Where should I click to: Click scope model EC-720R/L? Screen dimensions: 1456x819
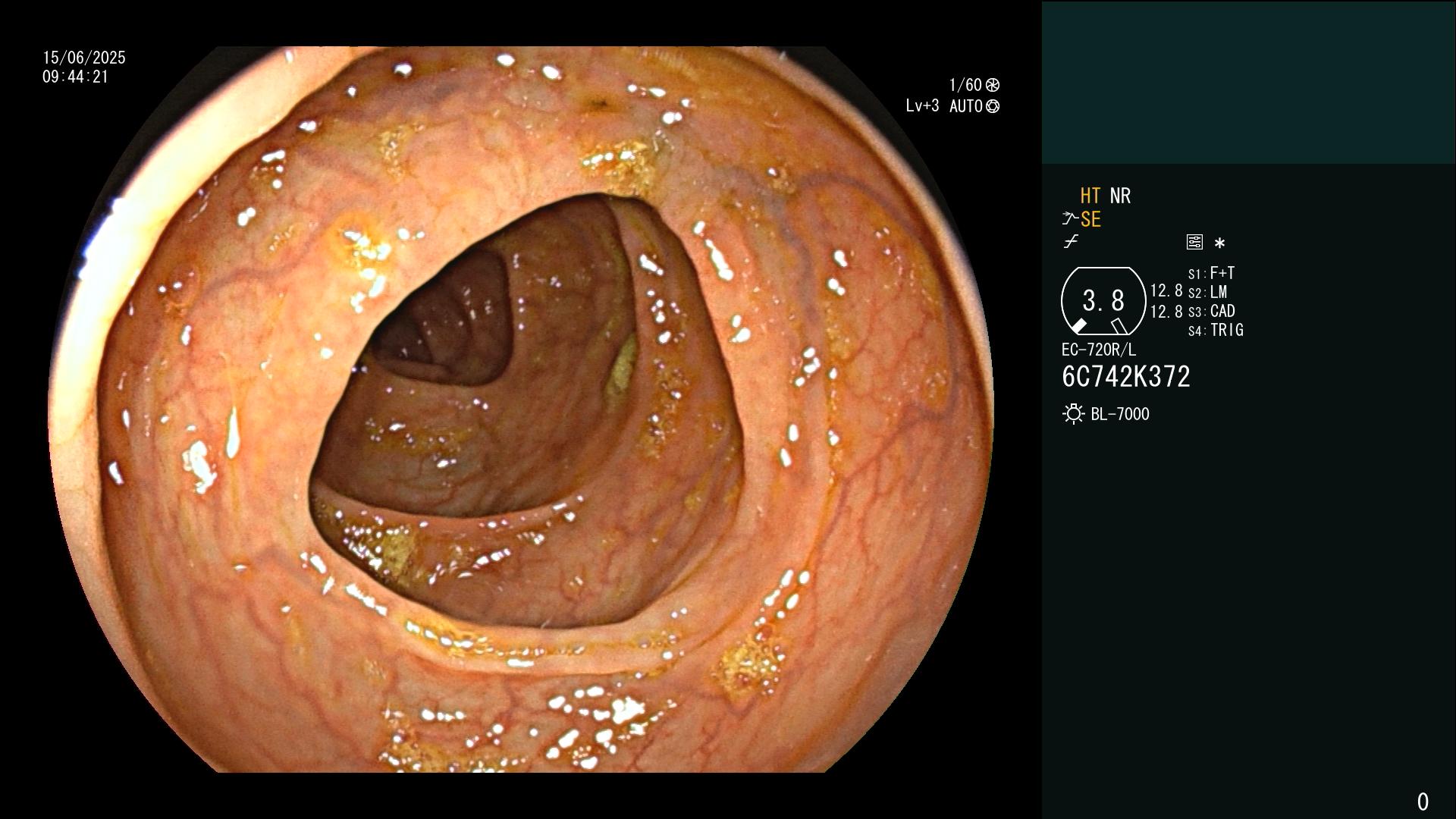tap(1099, 350)
